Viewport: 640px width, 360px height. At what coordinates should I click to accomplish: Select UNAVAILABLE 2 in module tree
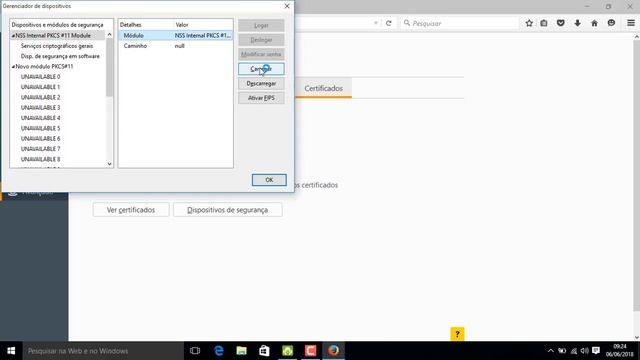pyautogui.click(x=40, y=97)
